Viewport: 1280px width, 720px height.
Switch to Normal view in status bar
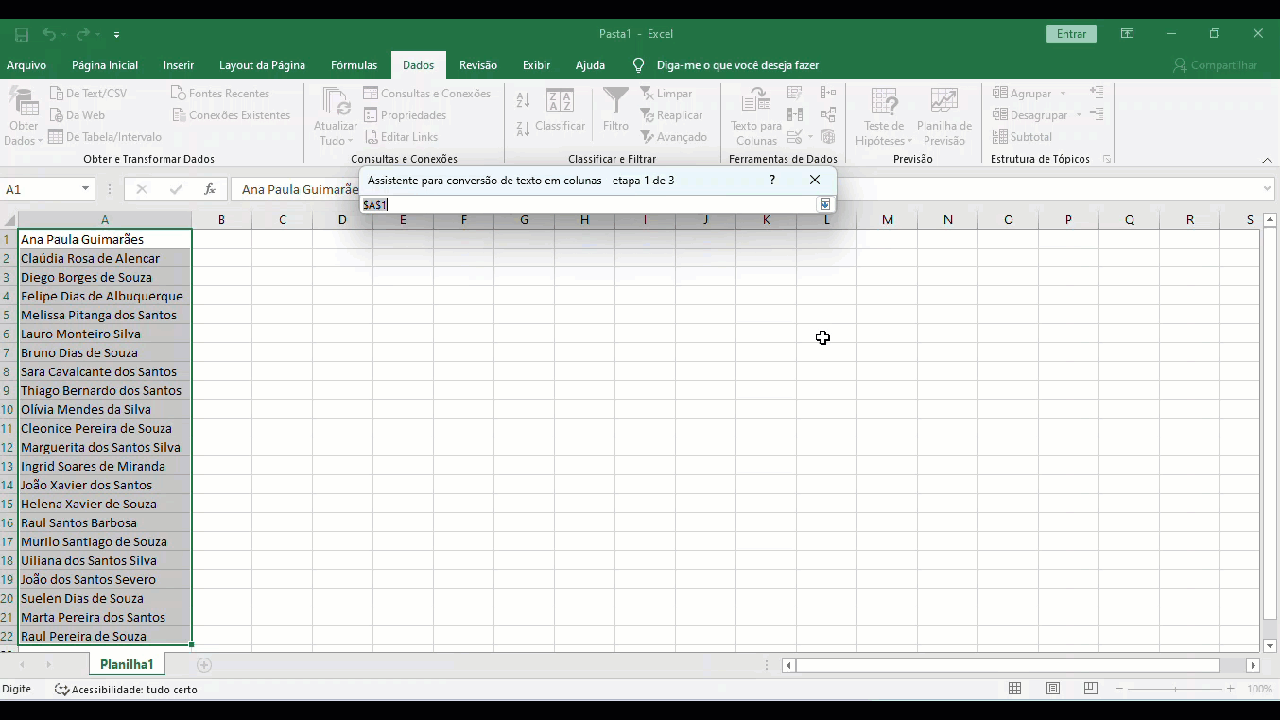(1015, 688)
